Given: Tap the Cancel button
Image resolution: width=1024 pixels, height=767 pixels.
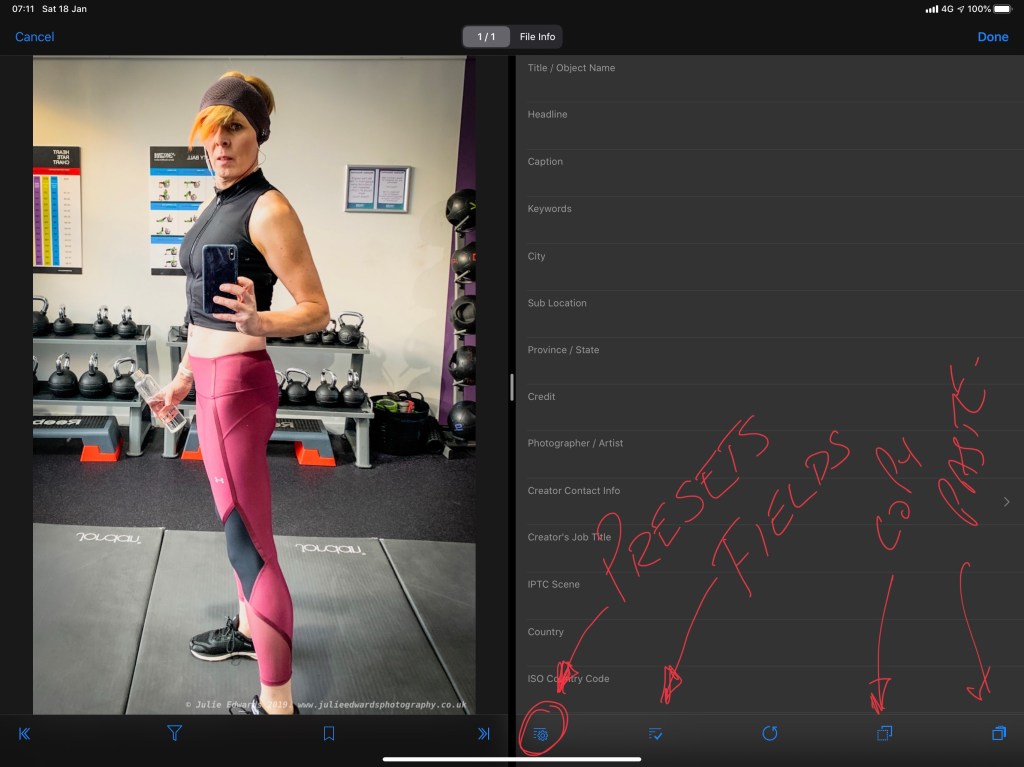Looking at the screenshot, I should pos(35,37).
